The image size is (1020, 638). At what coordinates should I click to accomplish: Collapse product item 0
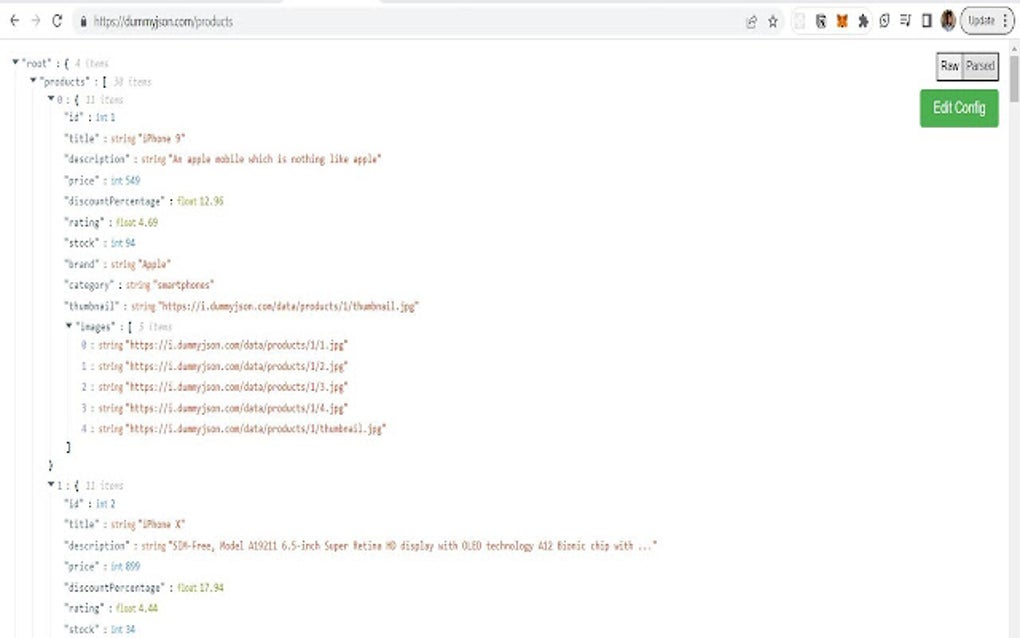pyautogui.click(x=51, y=98)
